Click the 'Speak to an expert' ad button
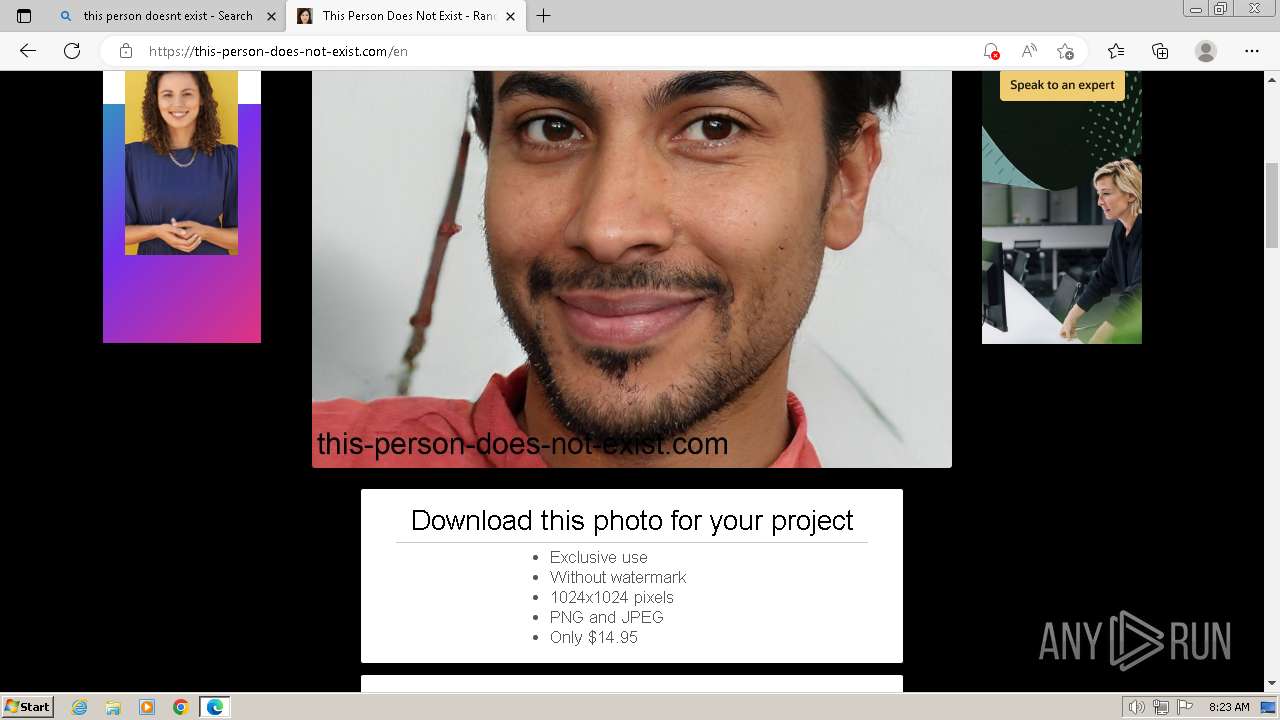Viewport: 1280px width, 720px height. click(1062, 85)
